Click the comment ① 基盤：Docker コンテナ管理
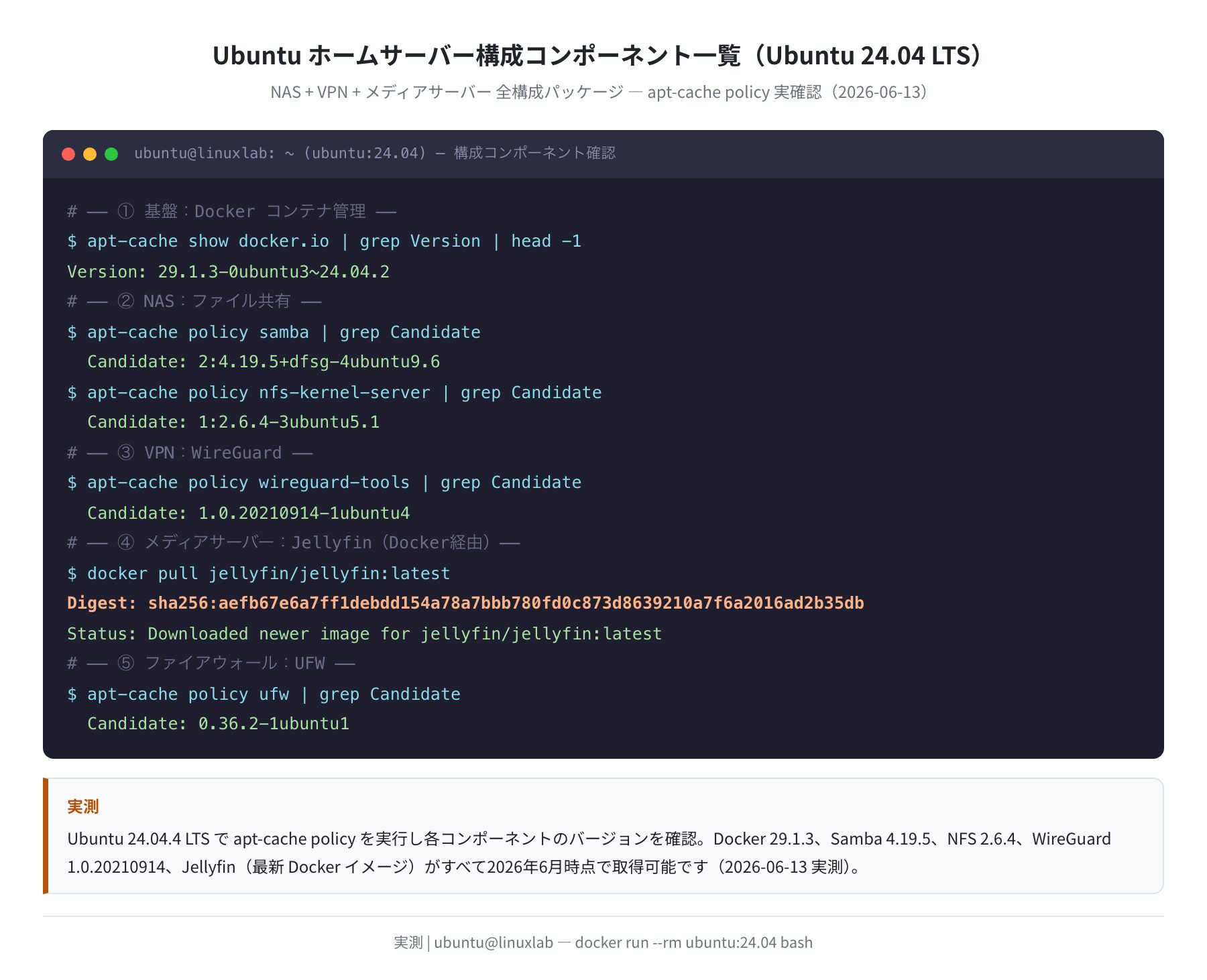 pos(232,211)
